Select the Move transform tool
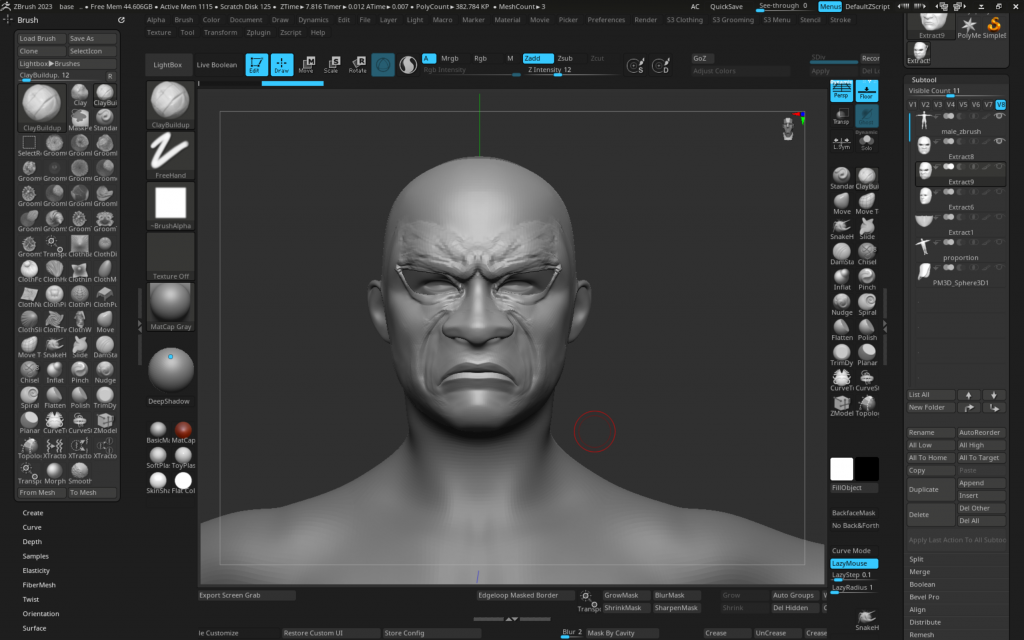The width and height of the screenshot is (1024, 640). click(306, 65)
